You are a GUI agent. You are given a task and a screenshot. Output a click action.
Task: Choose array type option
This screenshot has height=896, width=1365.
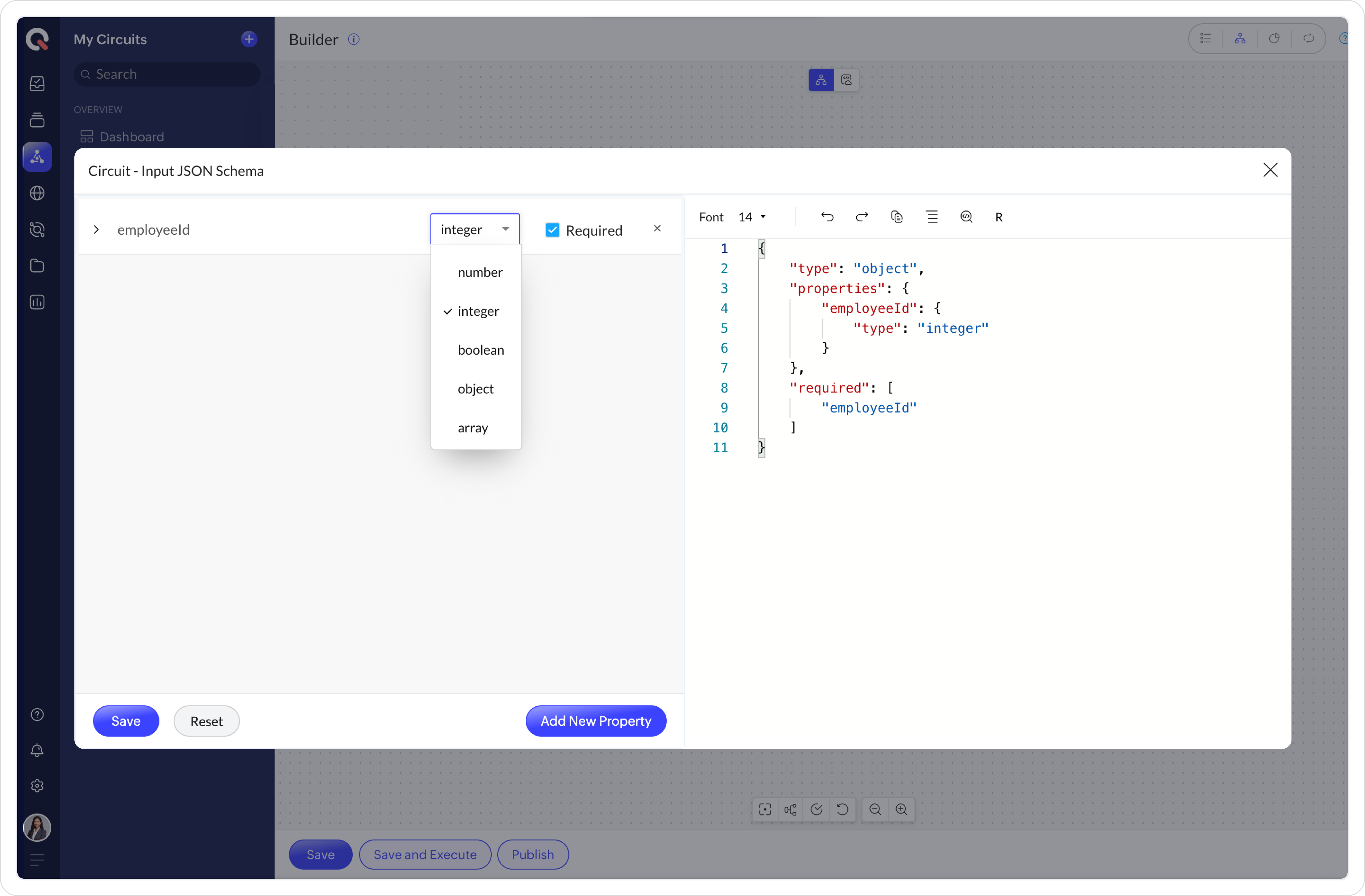473,428
